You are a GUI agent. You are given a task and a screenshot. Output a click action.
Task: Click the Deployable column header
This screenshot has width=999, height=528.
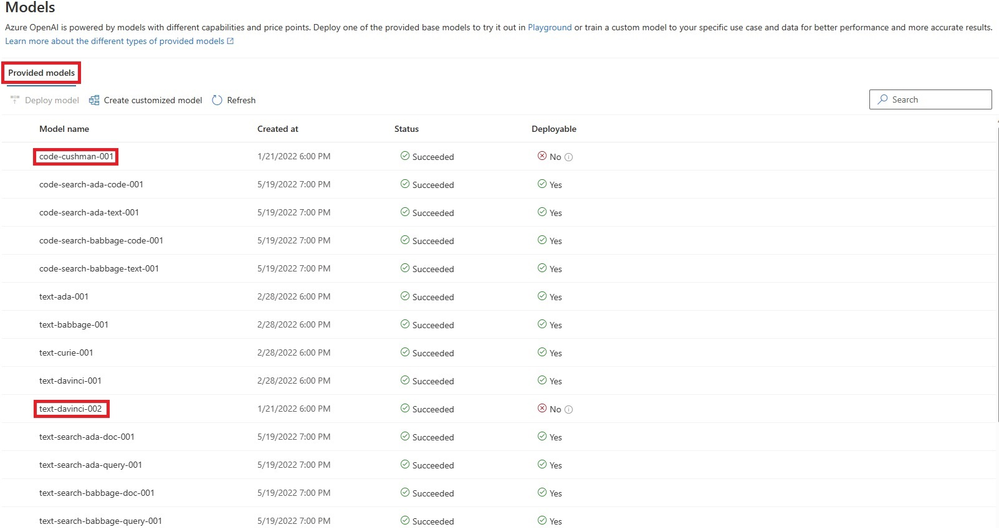coord(554,129)
